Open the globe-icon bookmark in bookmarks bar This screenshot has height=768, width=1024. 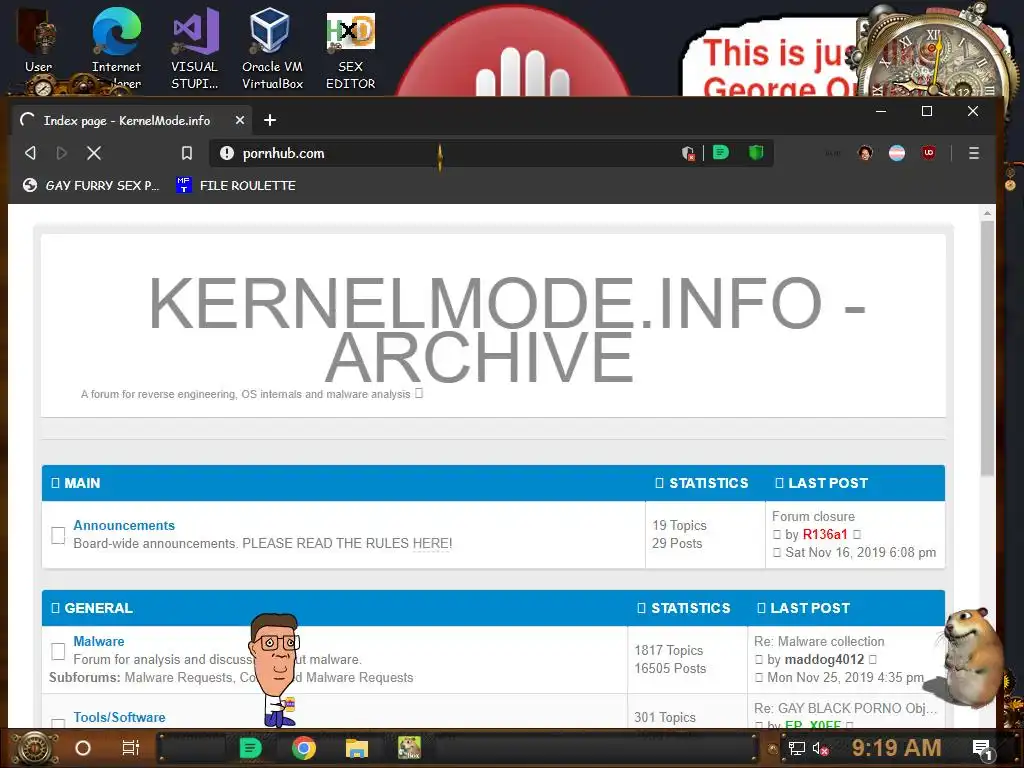(x=91, y=185)
